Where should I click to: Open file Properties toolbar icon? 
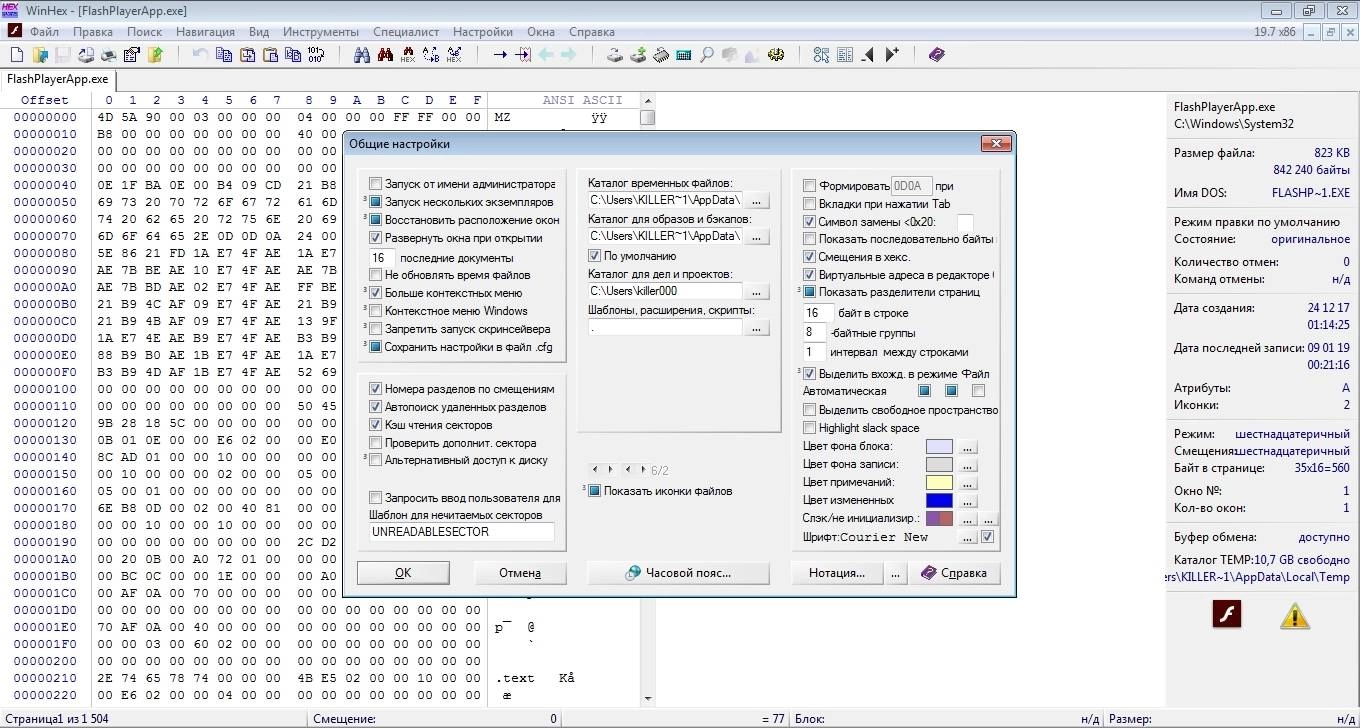[132, 55]
